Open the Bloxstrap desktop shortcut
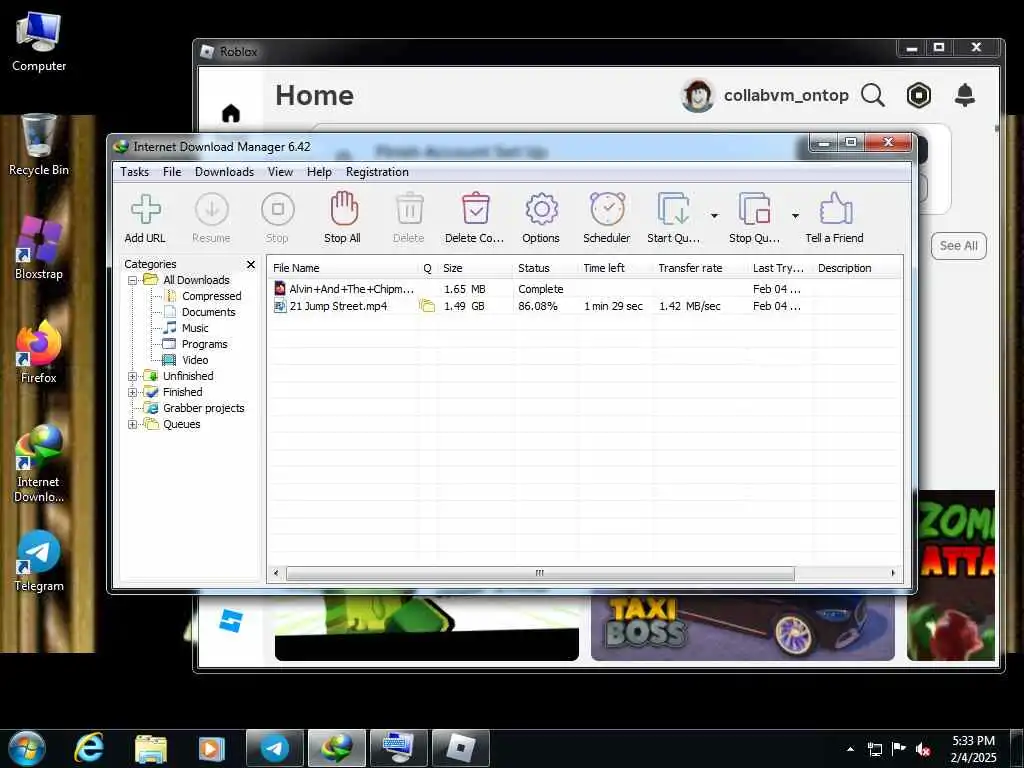Viewport: 1024px width, 768px height. 39,248
